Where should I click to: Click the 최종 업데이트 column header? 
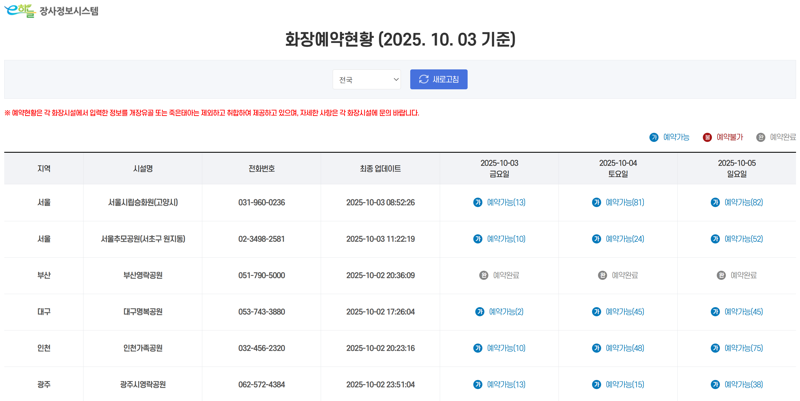380,169
